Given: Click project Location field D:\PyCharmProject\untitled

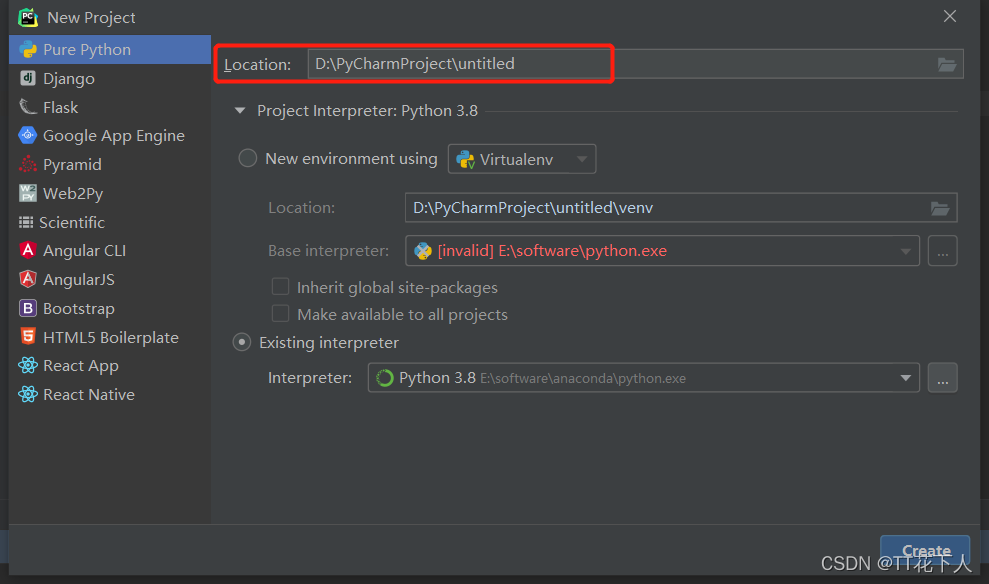Looking at the screenshot, I should [635, 64].
